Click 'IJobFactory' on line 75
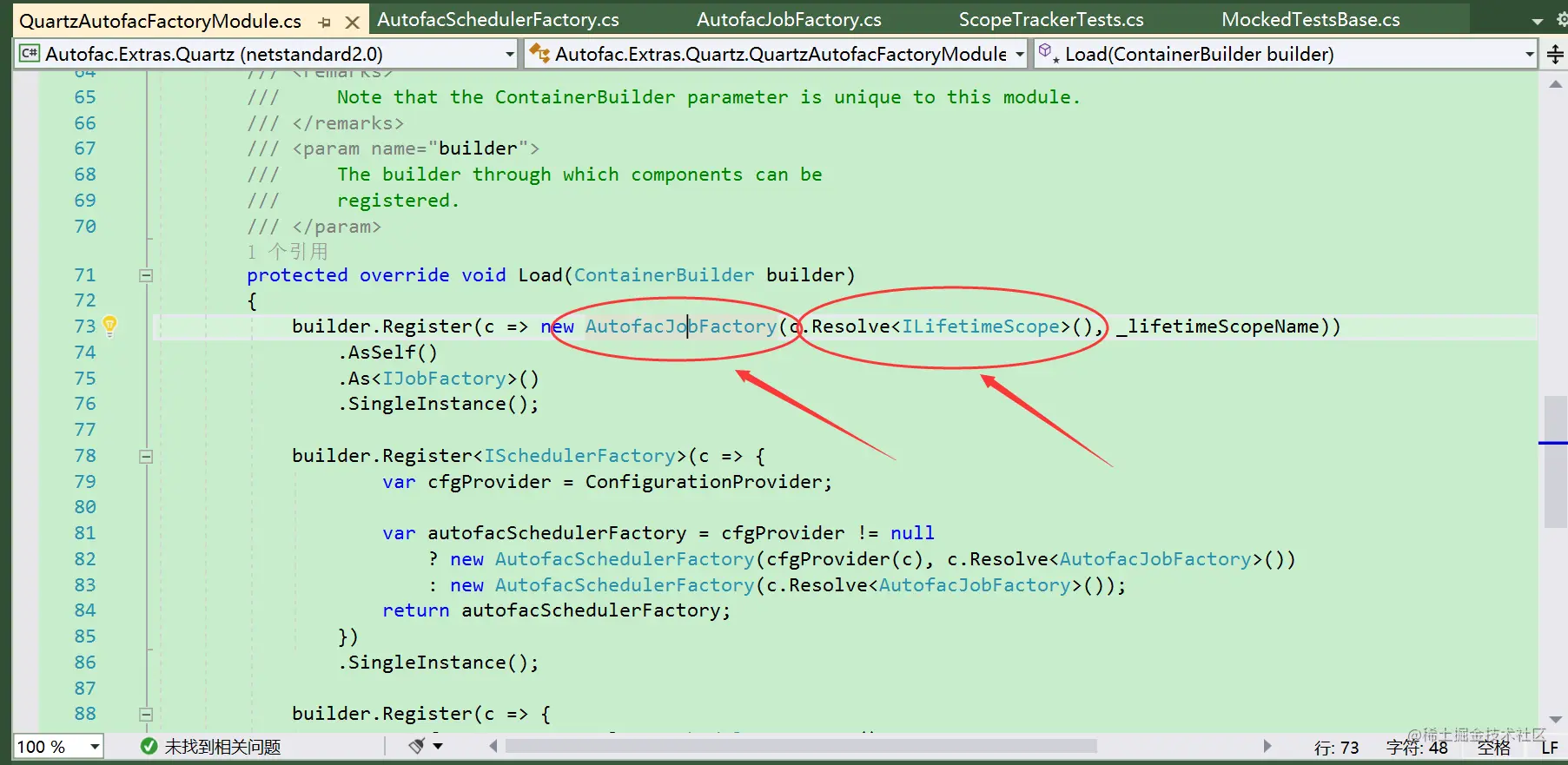This screenshot has height=765, width=1568. pos(444,379)
